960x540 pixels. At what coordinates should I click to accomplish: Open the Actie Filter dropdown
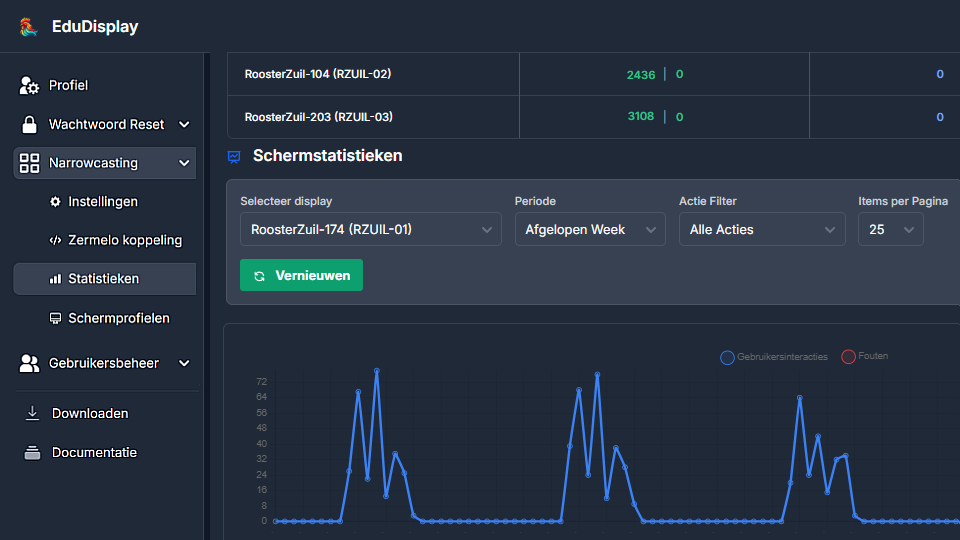pos(762,230)
